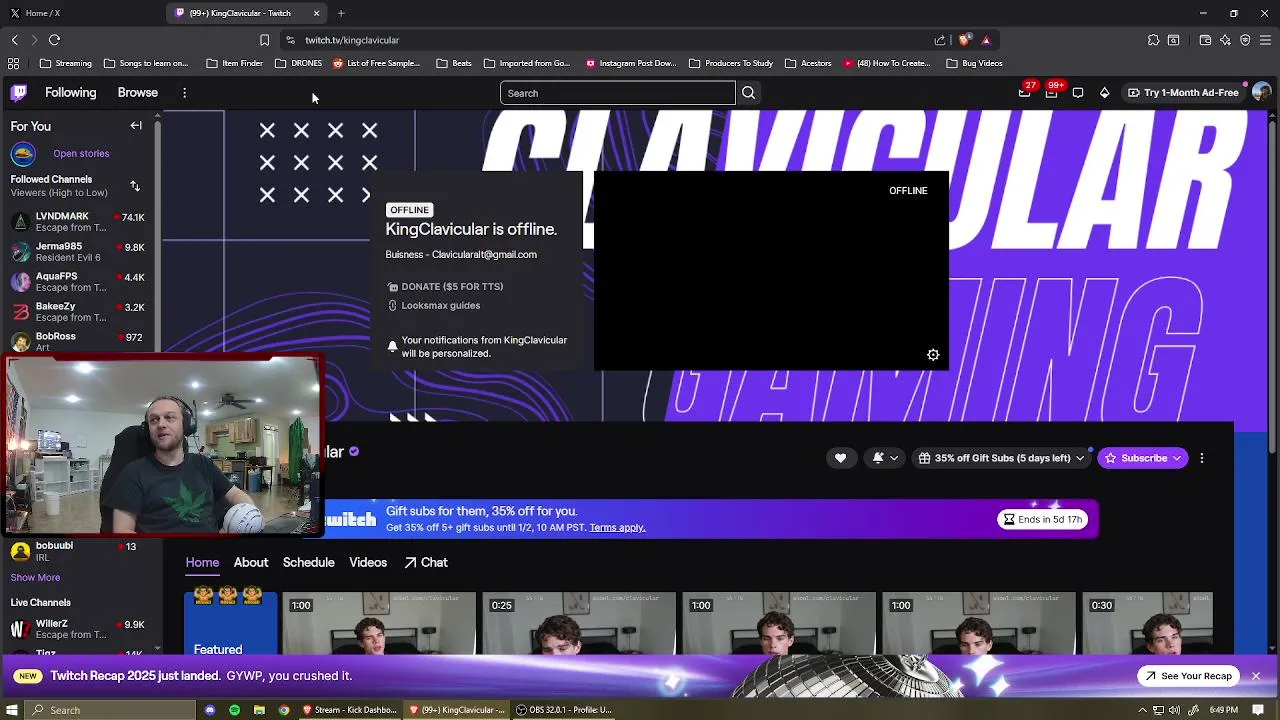Open the Brave Shields lion icon
This screenshot has width=1280, height=720.
964,40
